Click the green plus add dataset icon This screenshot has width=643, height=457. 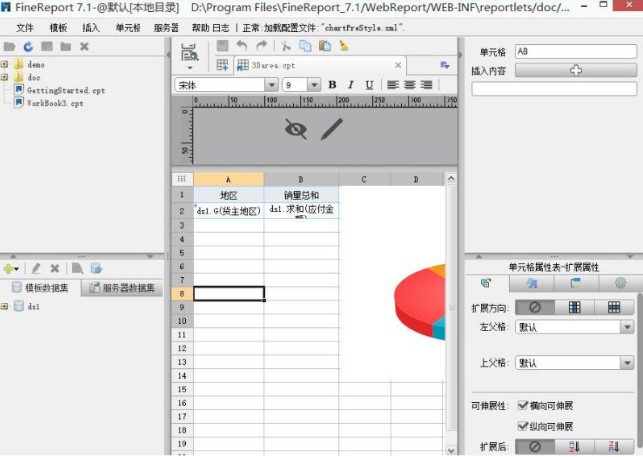pyautogui.click(x=8, y=269)
